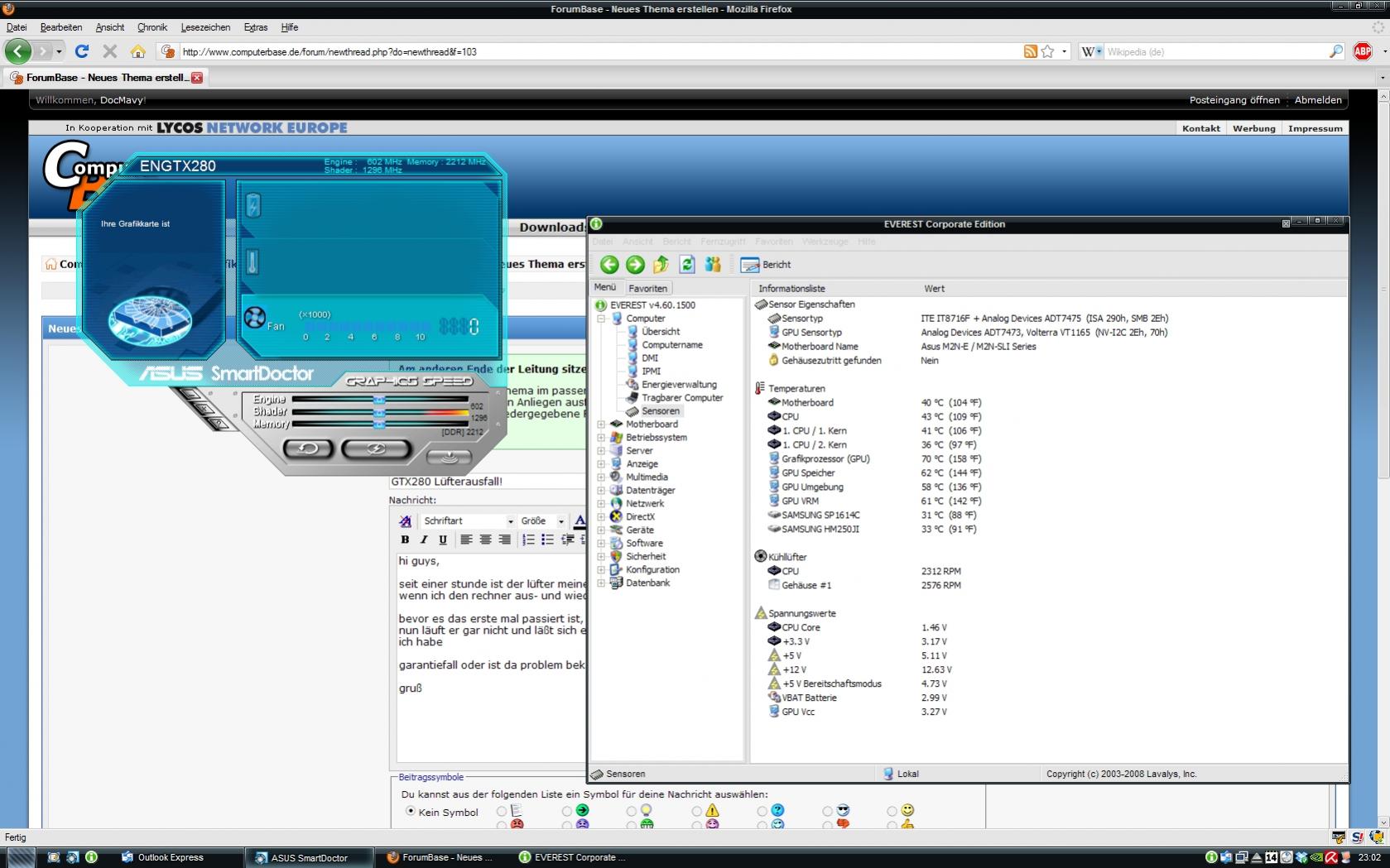1390x868 pixels.
Task: Open the Bericht report wizard in EVEREST
Action: pos(766,265)
